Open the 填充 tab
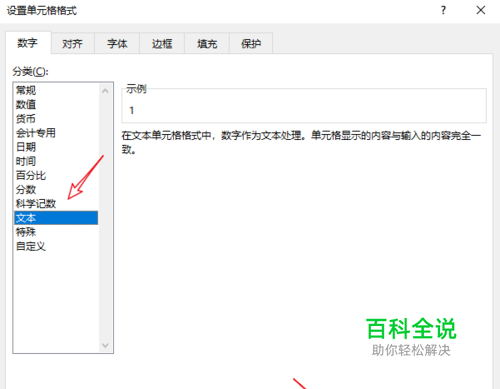 click(207, 43)
